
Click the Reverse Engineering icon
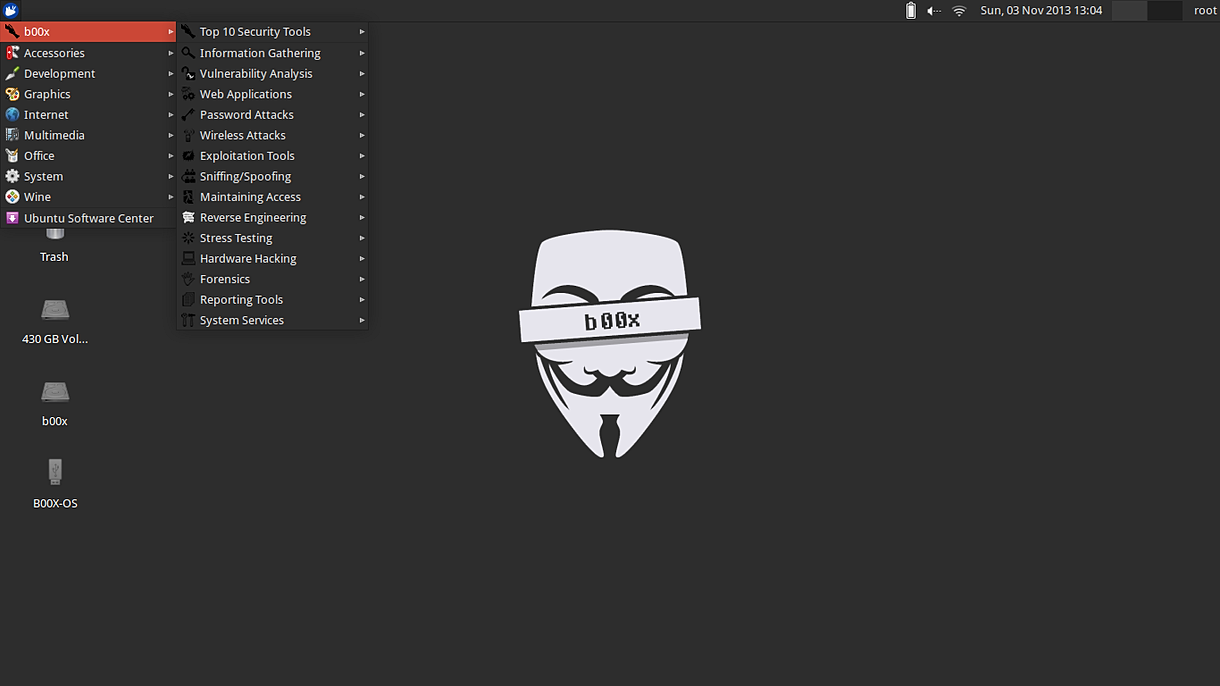point(188,217)
